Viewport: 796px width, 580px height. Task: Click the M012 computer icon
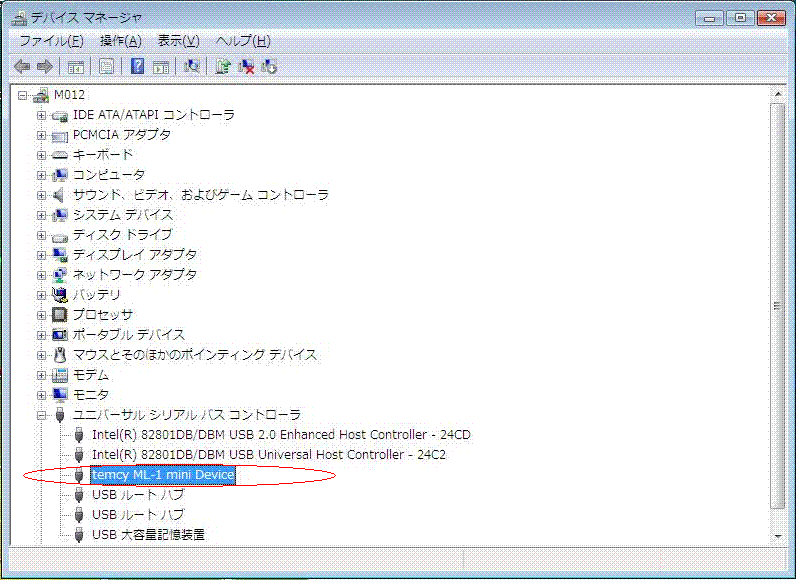point(41,95)
